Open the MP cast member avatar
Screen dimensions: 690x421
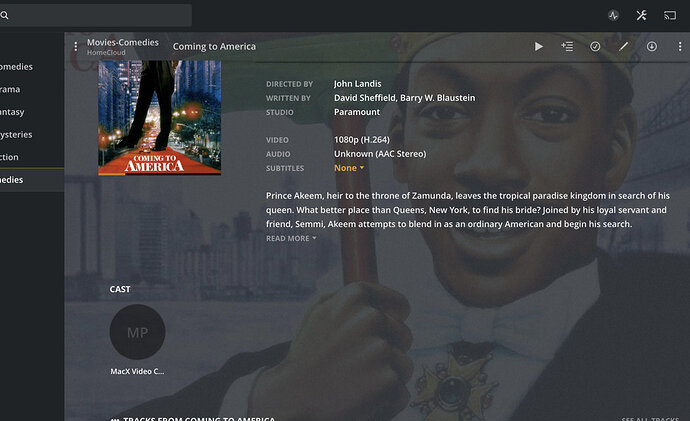pyautogui.click(x=137, y=332)
